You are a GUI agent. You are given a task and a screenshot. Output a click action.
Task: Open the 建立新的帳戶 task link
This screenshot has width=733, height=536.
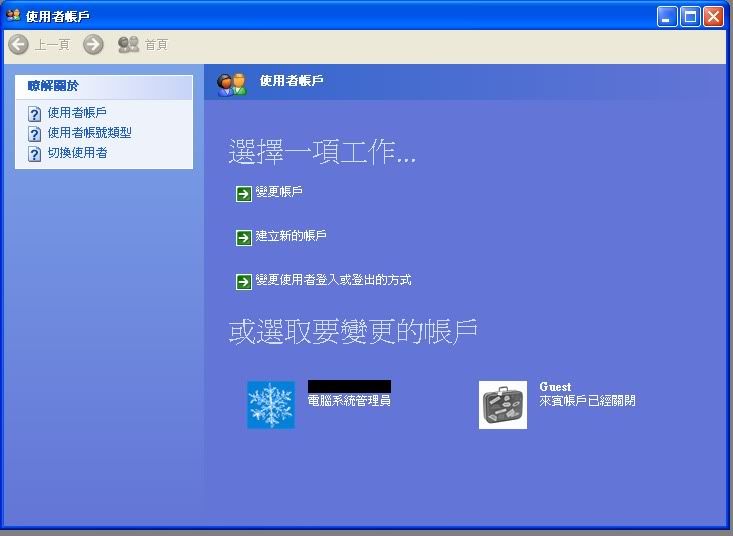pyautogui.click(x=291, y=236)
